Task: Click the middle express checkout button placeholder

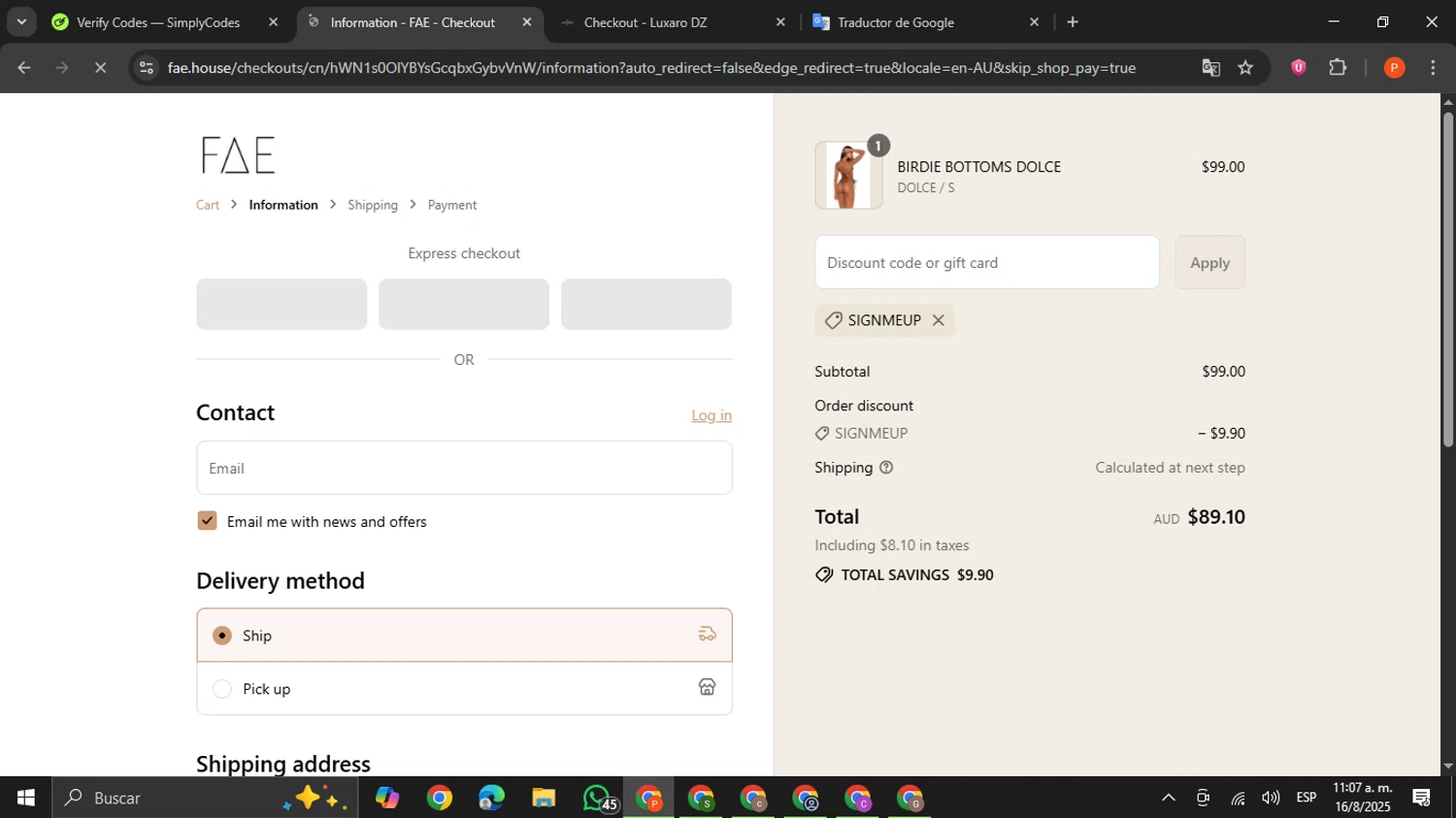Action: pos(464,304)
